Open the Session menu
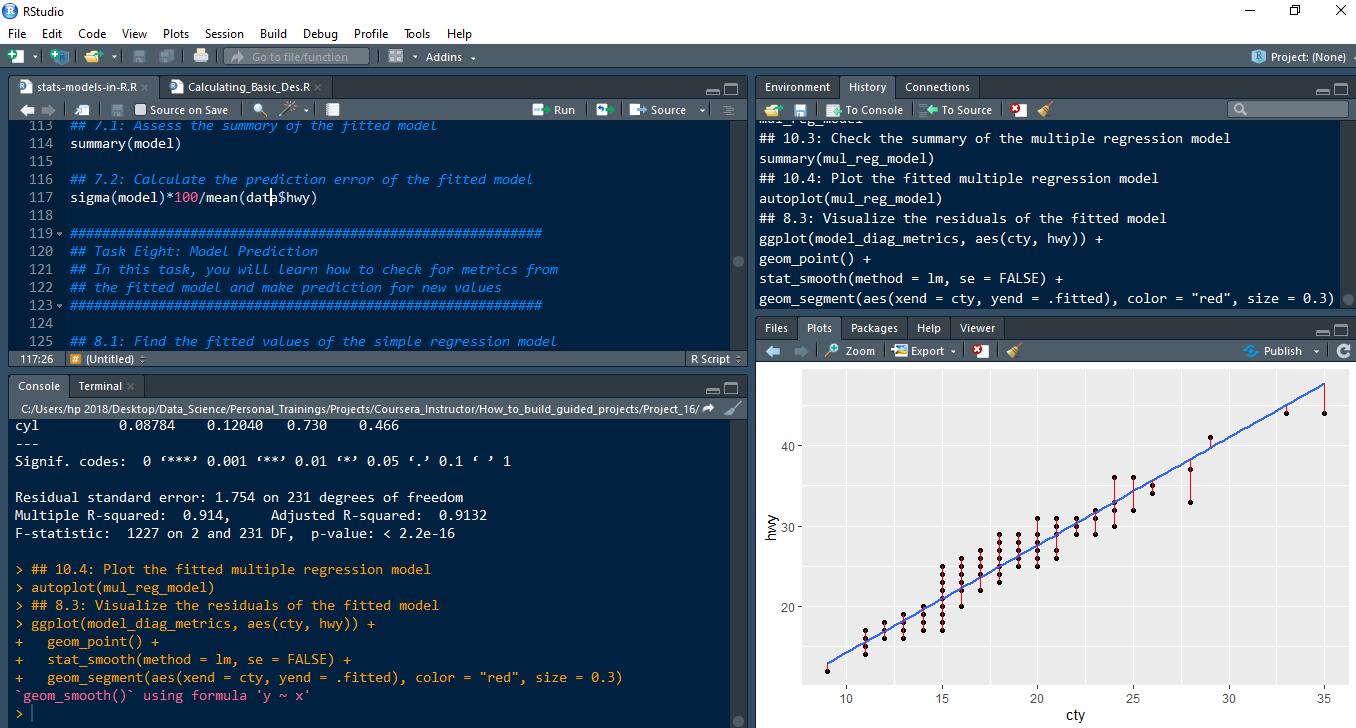 [224, 34]
